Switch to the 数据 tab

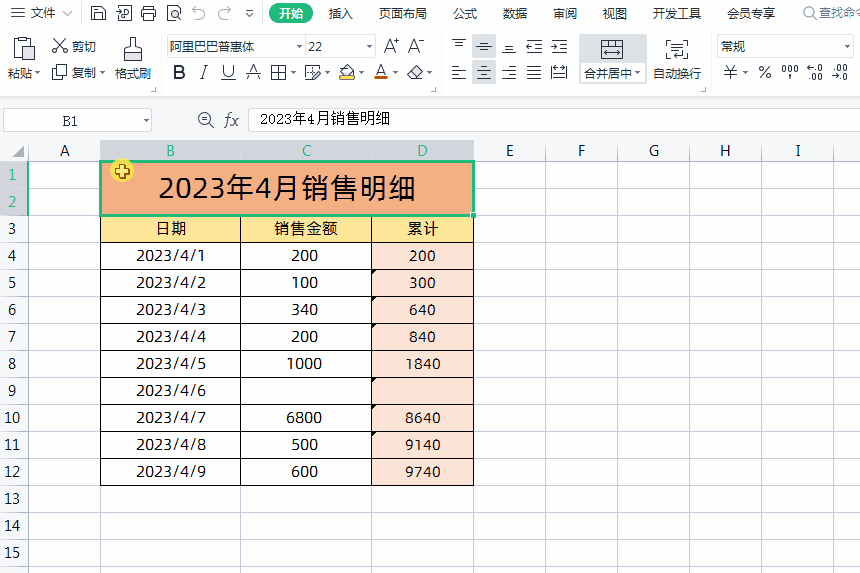coord(514,13)
